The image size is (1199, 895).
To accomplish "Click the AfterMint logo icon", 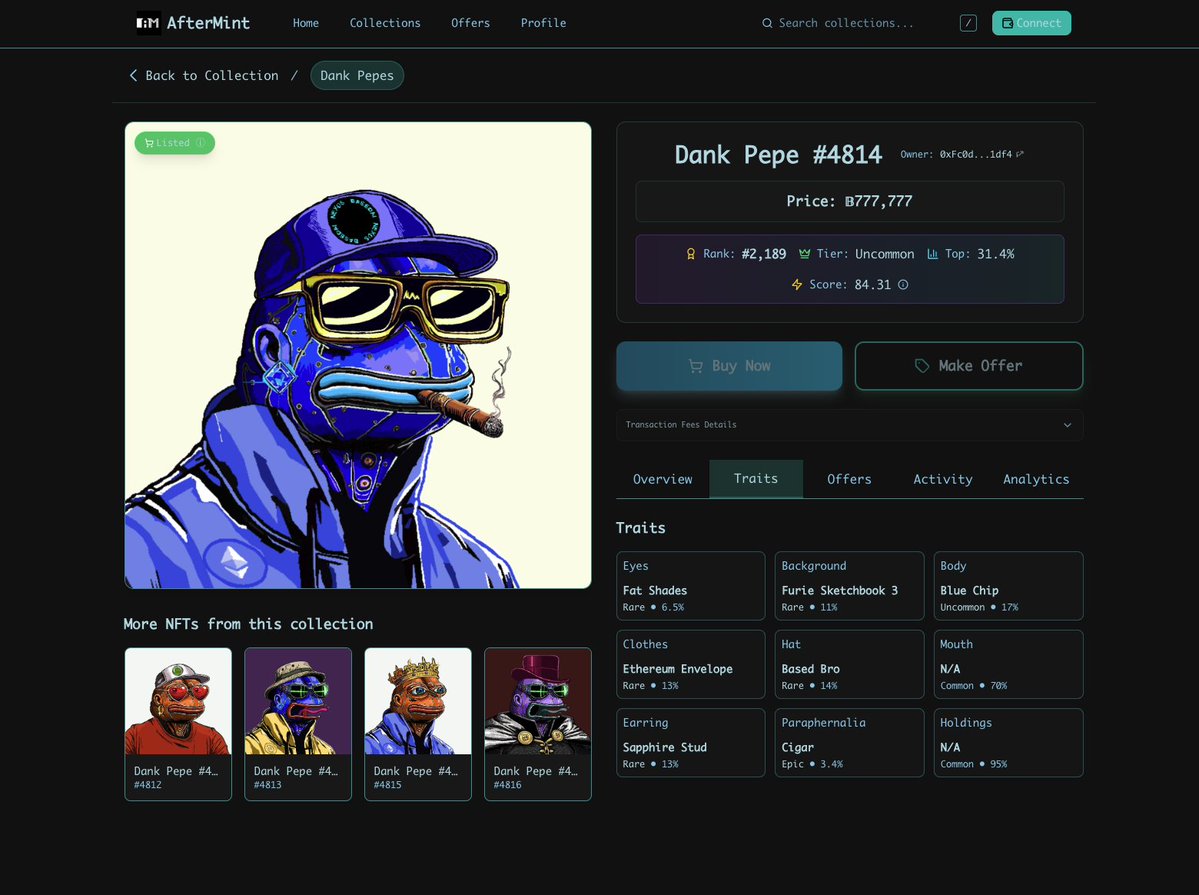I will pyautogui.click(x=148, y=23).
